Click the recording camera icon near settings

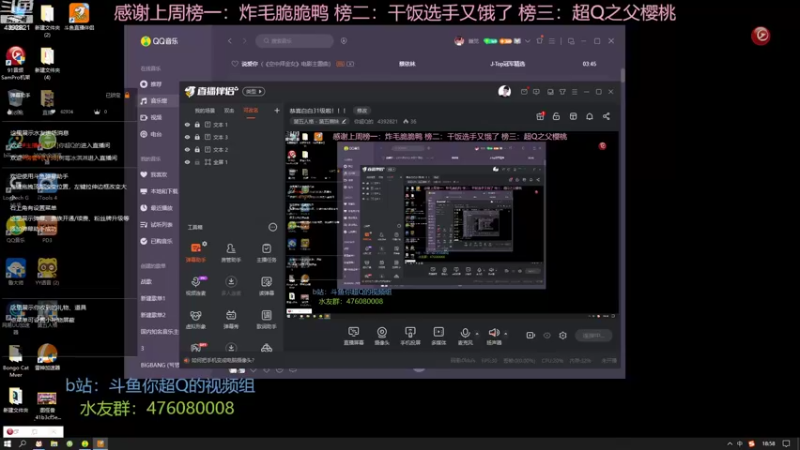[531, 336]
